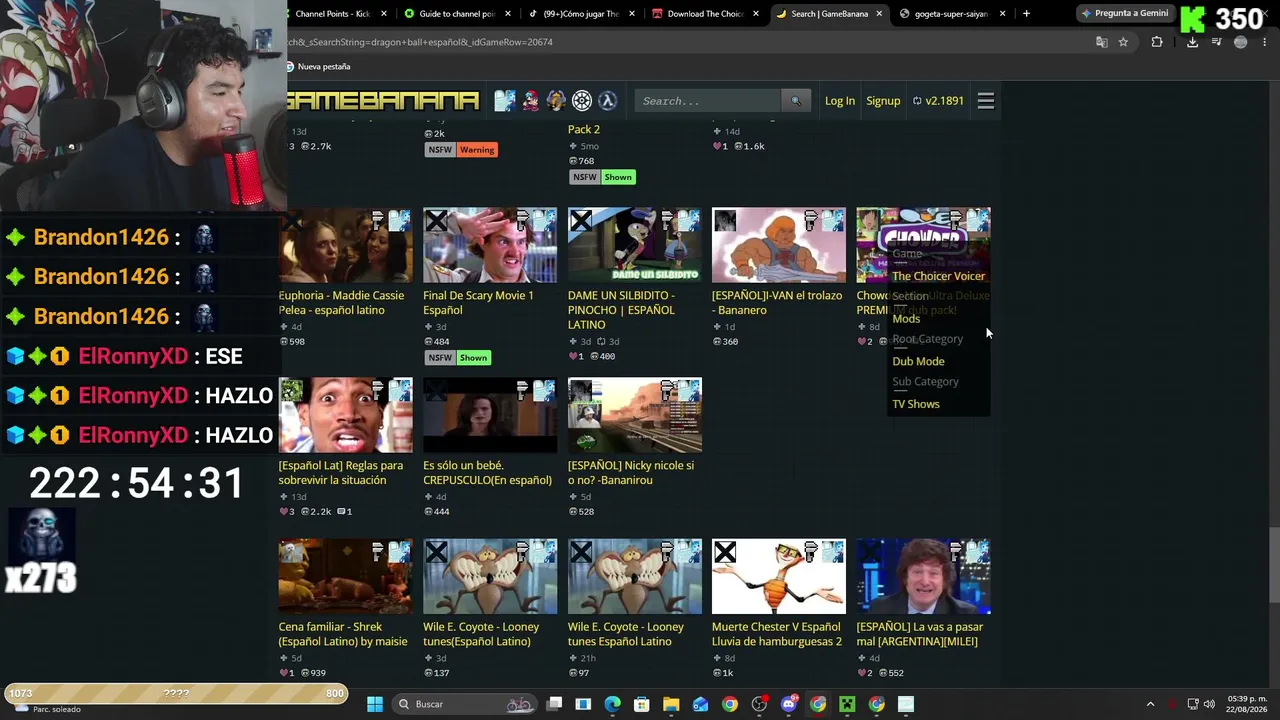Click the GameBanana search input field

click(x=708, y=101)
